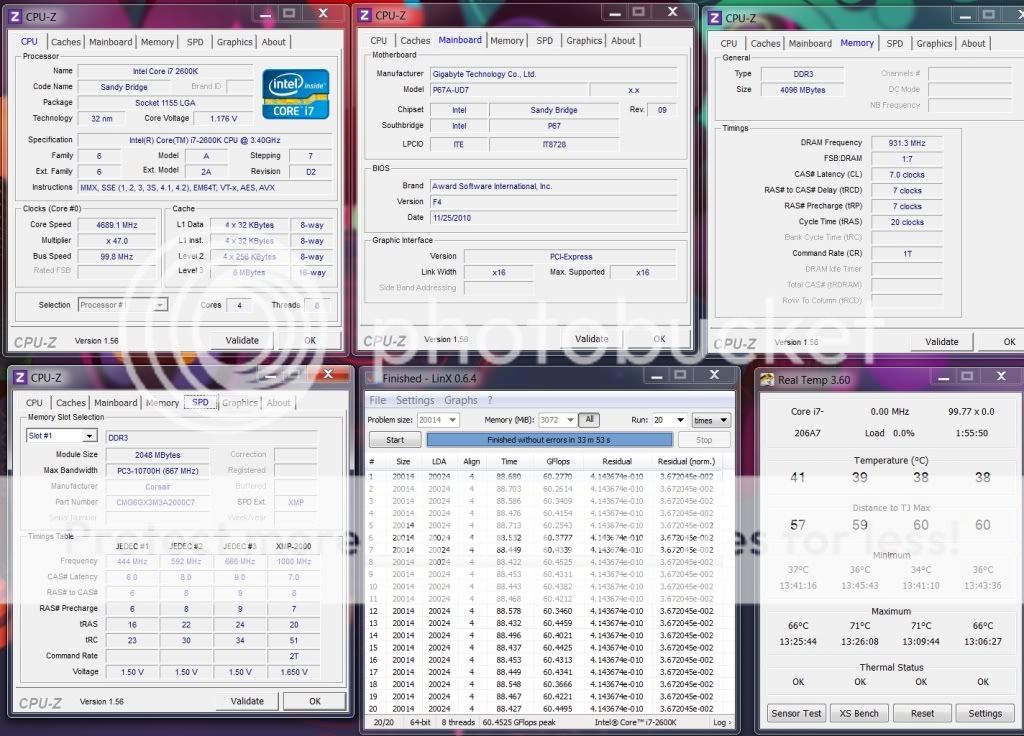
Task: Click the Sensor Test button in Real Temp
Action: [796, 713]
